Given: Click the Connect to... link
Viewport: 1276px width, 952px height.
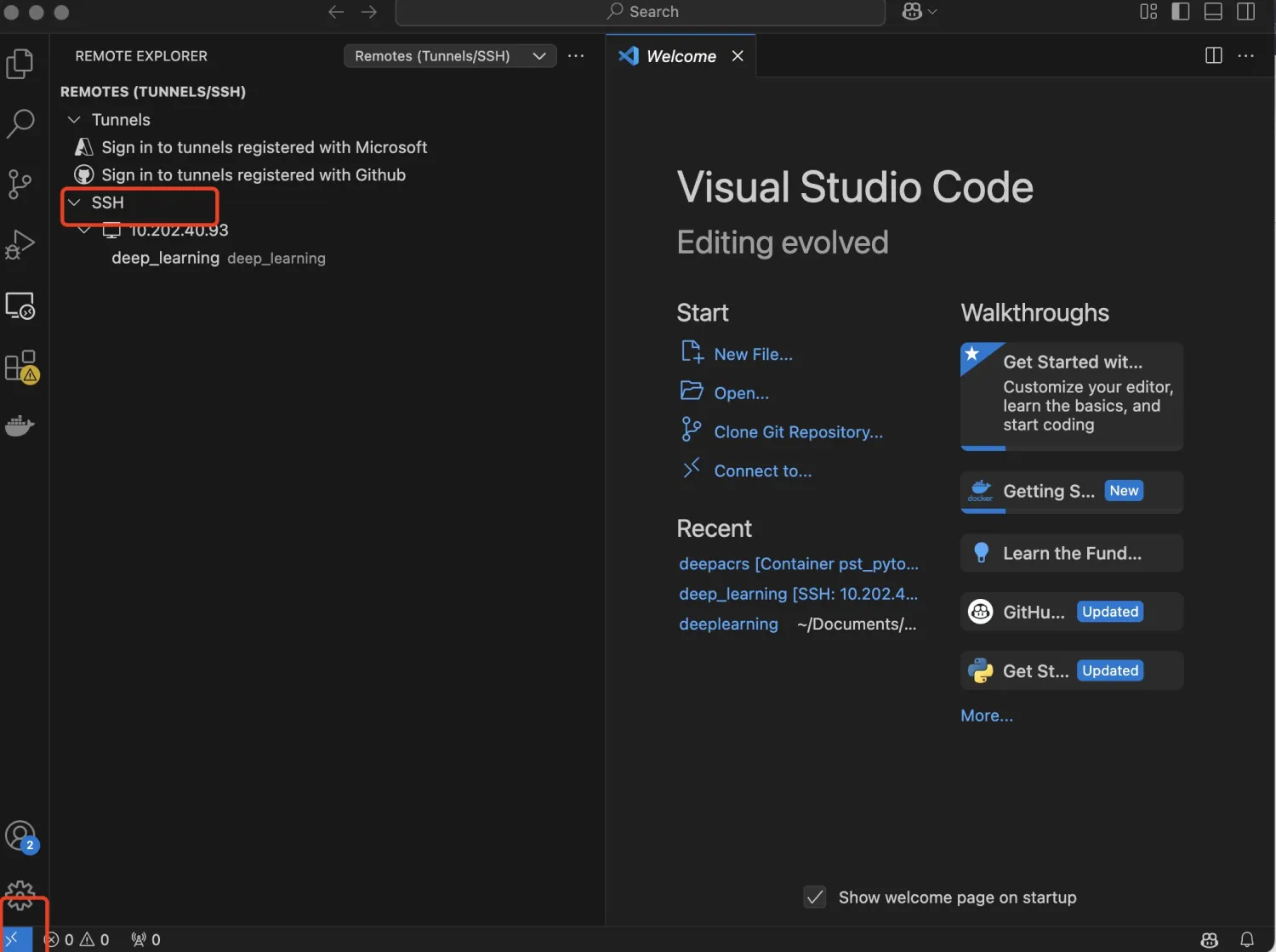Looking at the screenshot, I should coord(762,471).
